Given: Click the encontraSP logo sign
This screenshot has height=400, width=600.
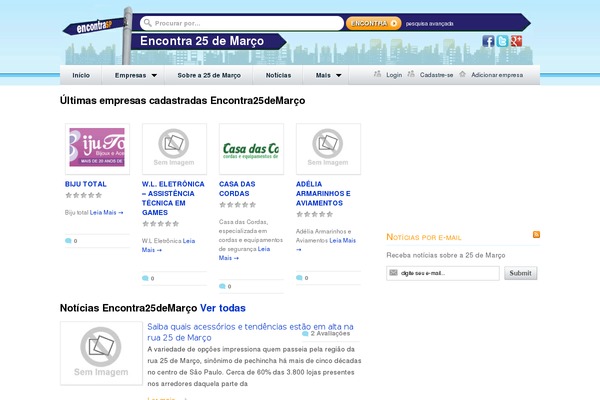Looking at the screenshot, I should [x=93, y=27].
